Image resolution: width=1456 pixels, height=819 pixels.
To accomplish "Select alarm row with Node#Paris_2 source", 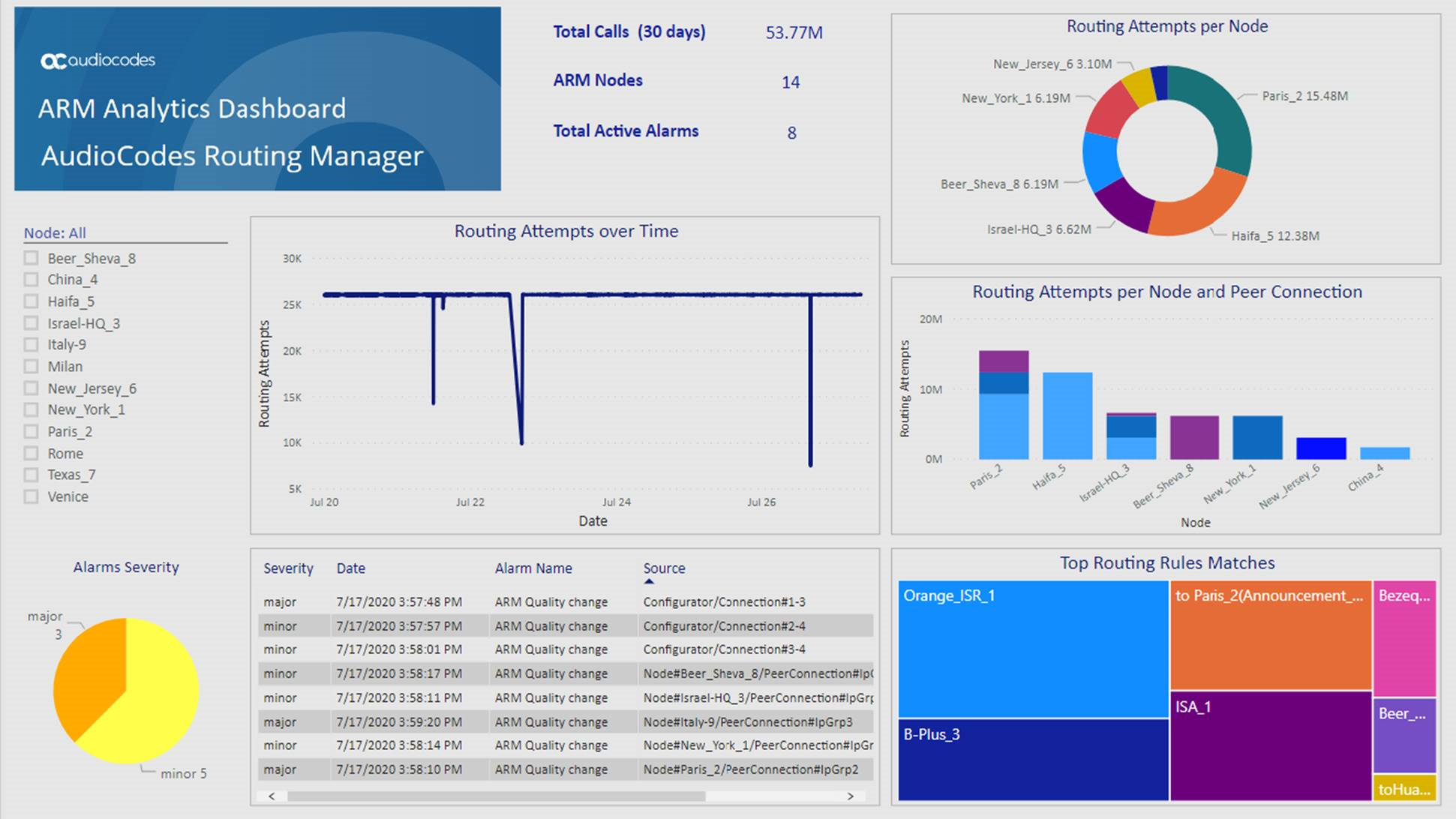I will pyautogui.click(x=566, y=769).
